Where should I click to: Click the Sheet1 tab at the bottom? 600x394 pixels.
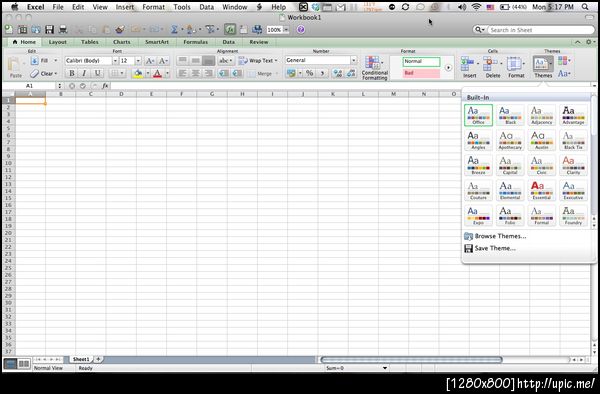coord(81,359)
